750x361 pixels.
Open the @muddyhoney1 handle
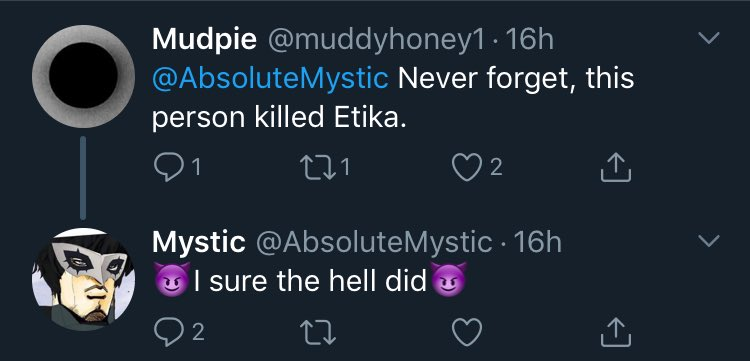click(x=375, y=40)
